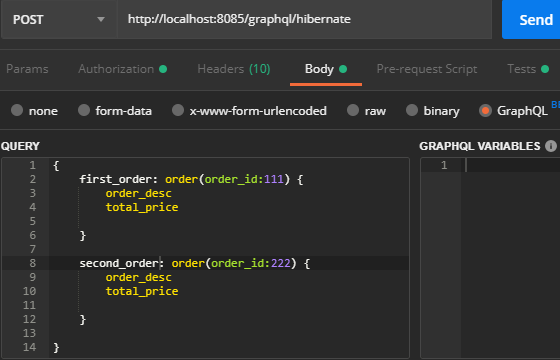Image resolution: width=560 pixels, height=360 pixels.
Task: Switch to the Params tab
Action: point(27,69)
